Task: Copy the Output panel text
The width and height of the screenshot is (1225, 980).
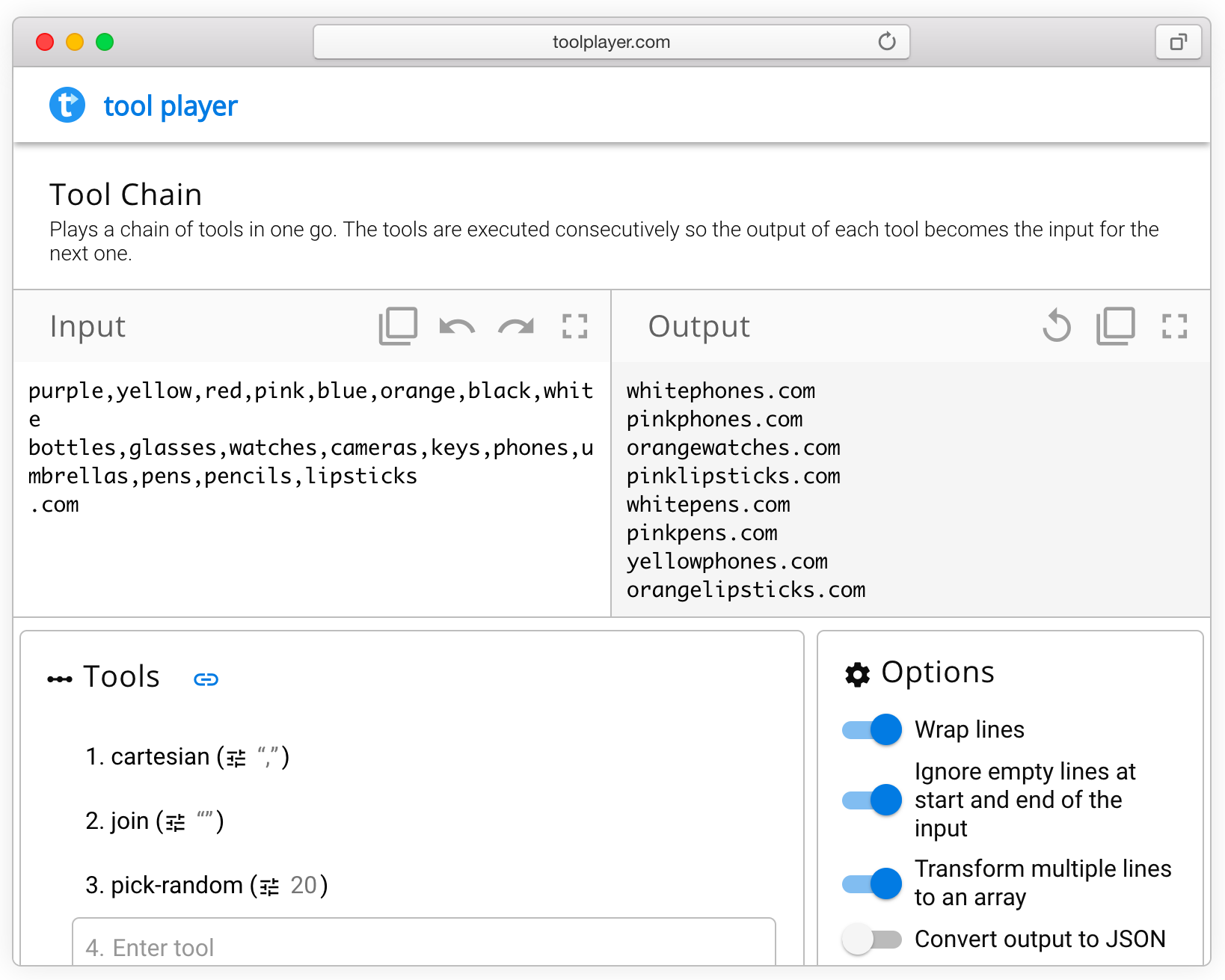Action: point(1116,325)
